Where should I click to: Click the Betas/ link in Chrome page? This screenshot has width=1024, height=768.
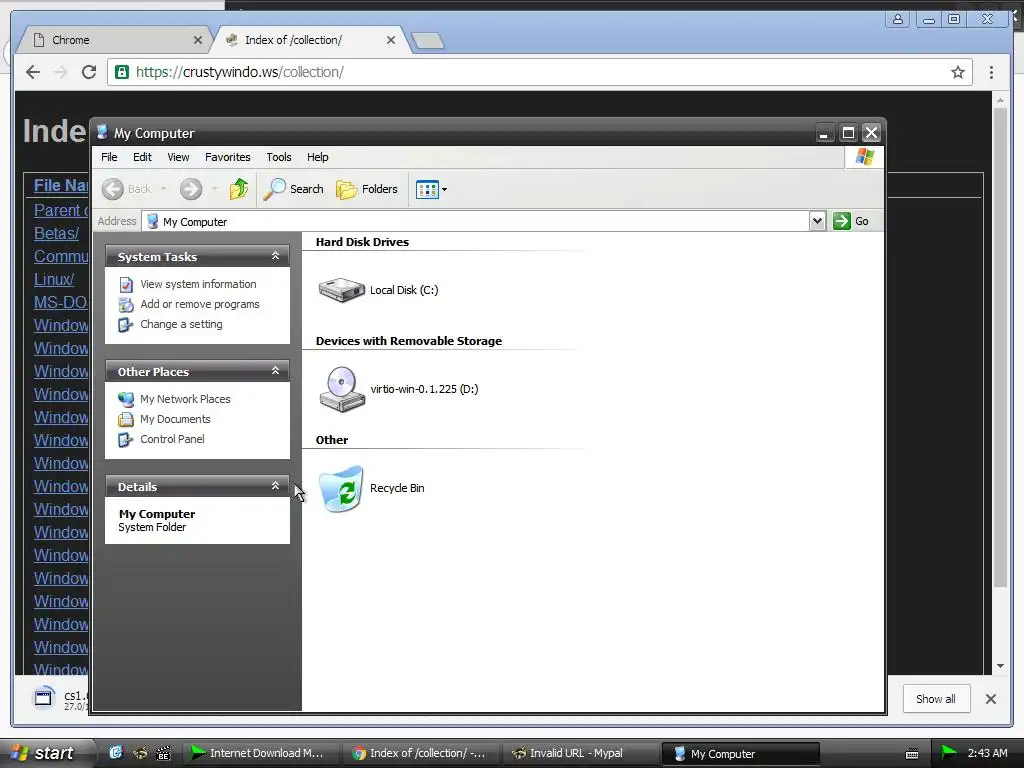[x=56, y=233]
